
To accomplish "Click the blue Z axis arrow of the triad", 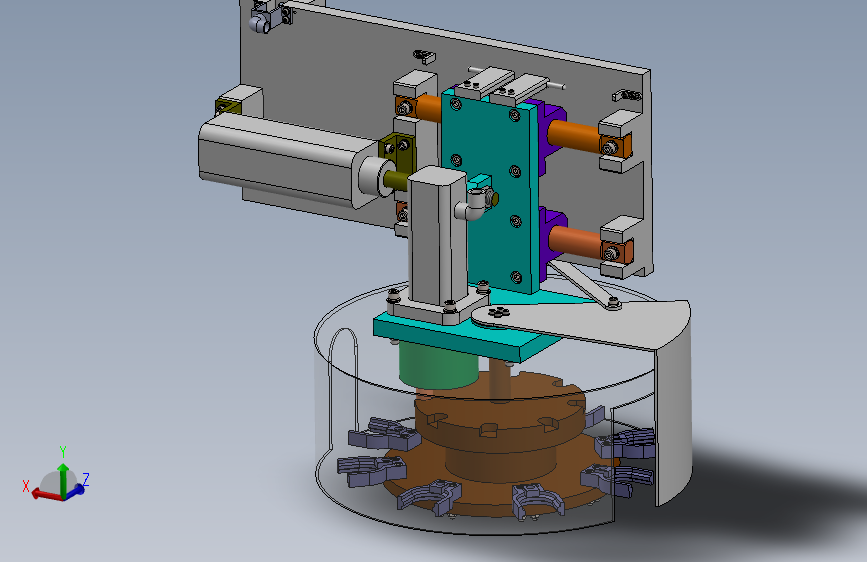I will click(x=77, y=490).
